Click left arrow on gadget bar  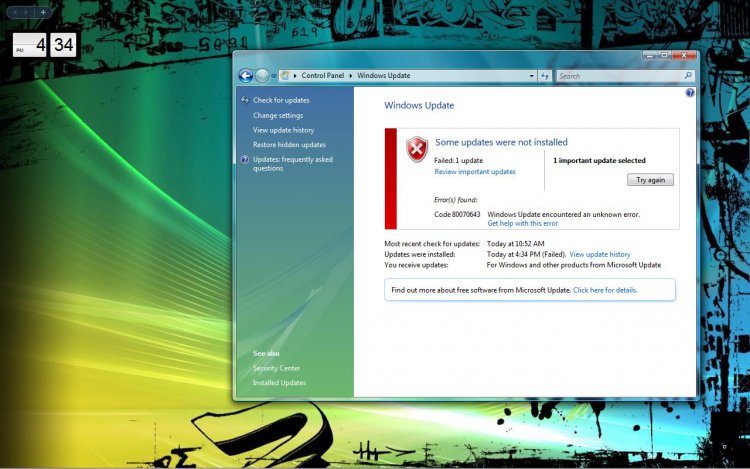(15, 12)
